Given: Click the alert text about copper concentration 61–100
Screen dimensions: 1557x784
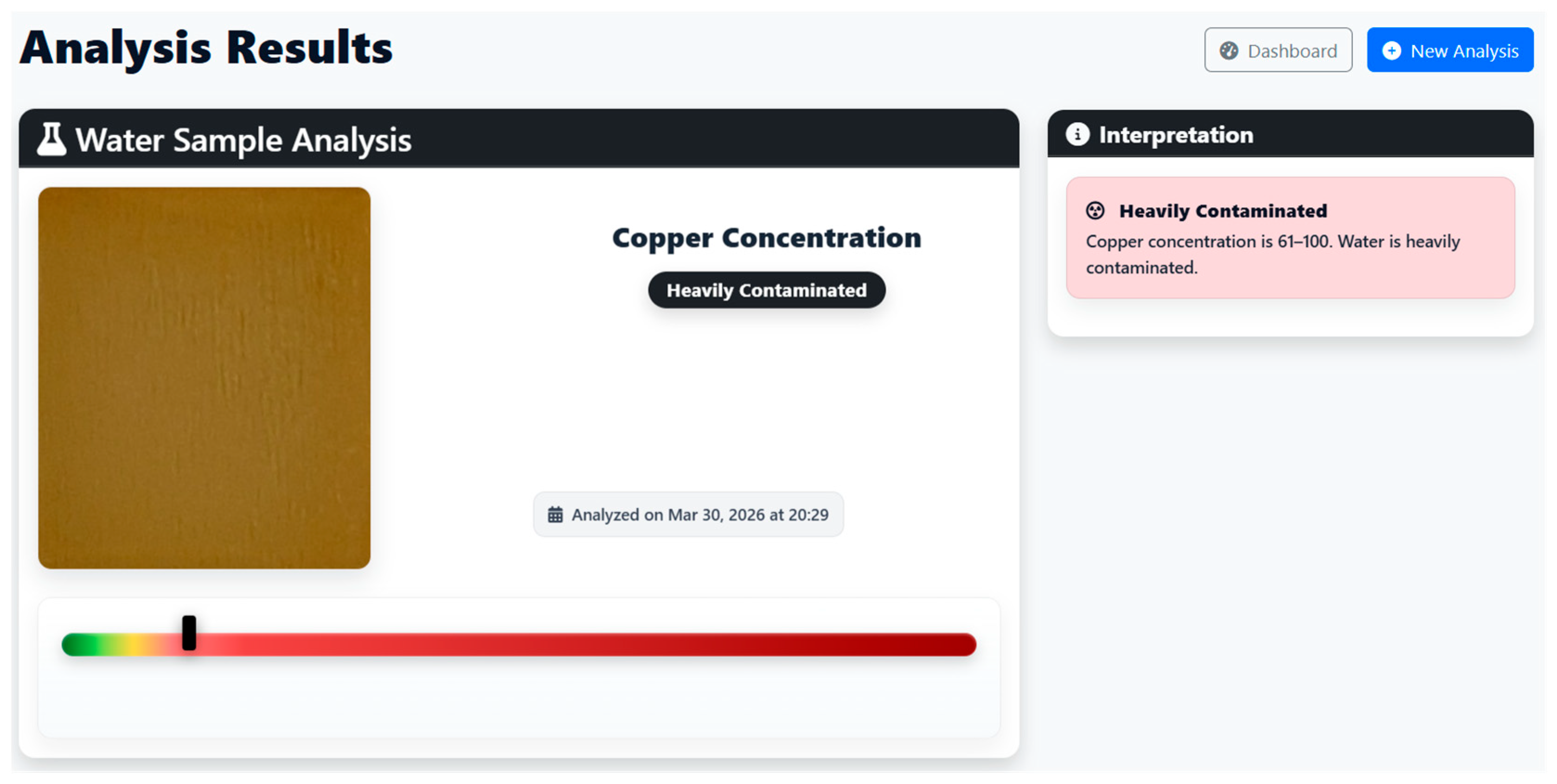Looking at the screenshot, I should coord(1273,254).
